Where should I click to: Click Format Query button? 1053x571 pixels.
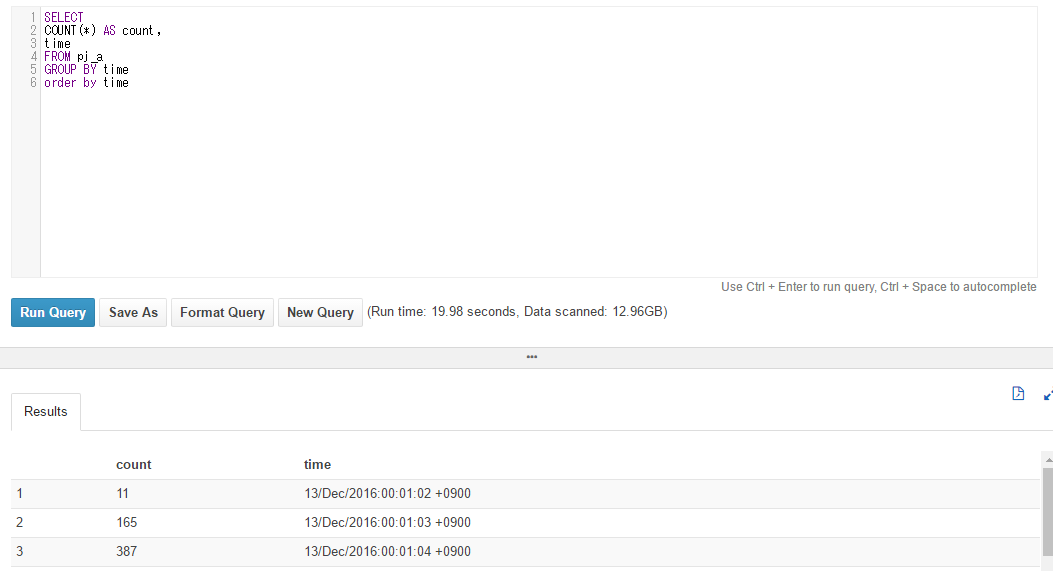tap(222, 312)
